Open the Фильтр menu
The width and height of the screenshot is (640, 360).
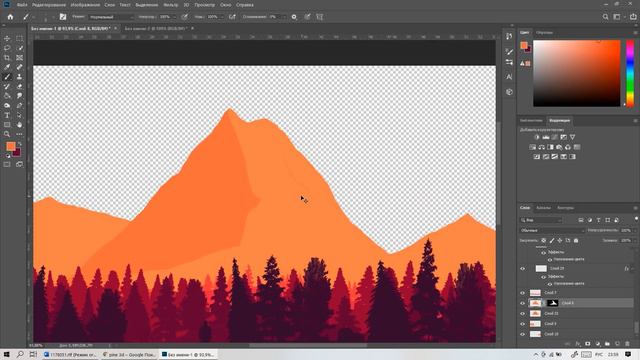[171, 5]
